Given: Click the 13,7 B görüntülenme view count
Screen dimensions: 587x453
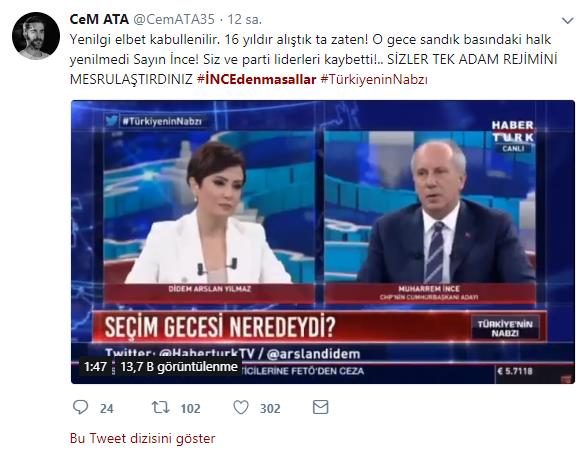Looking at the screenshot, I should (x=179, y=367).
